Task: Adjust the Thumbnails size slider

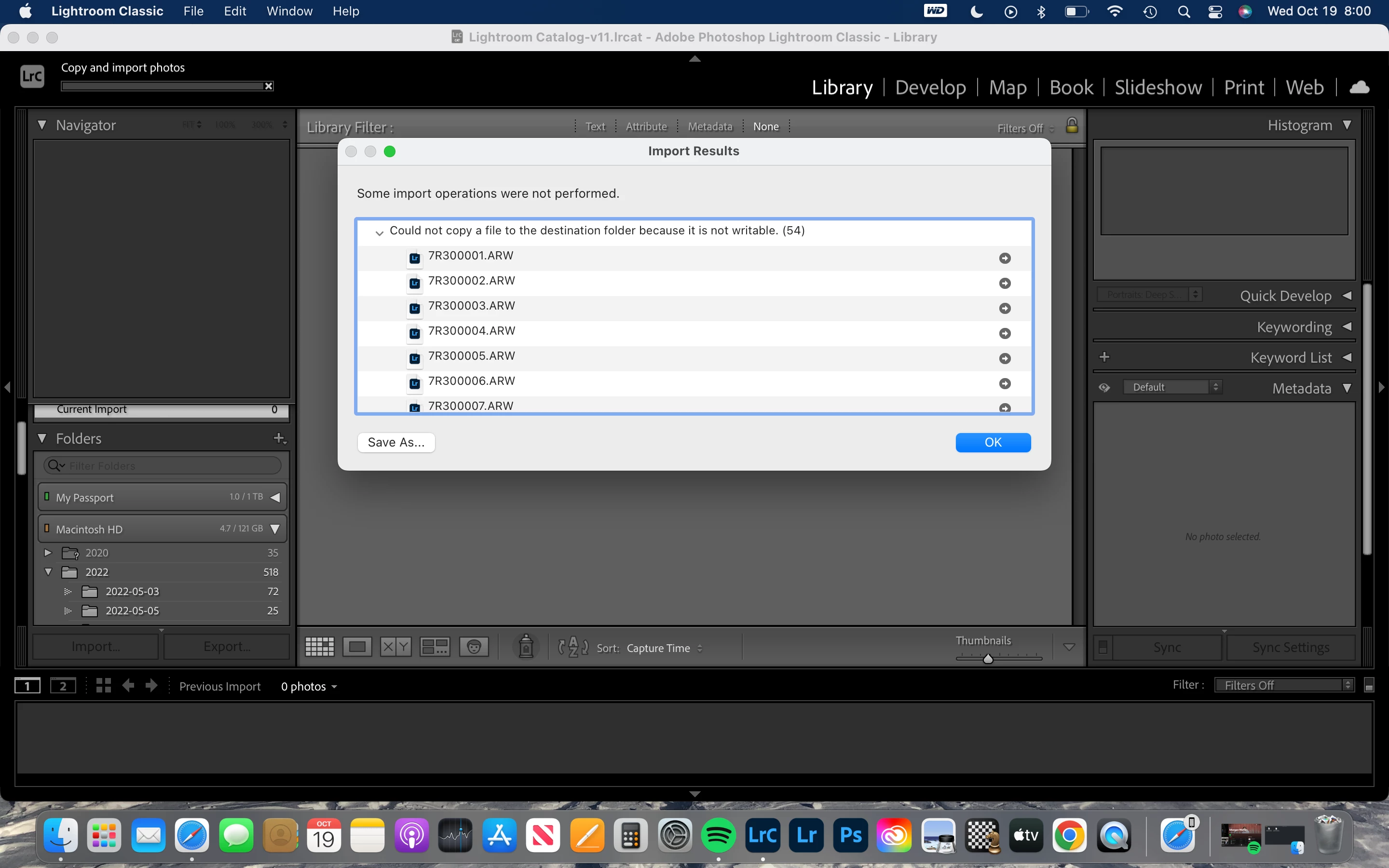Action: pos(988,659)
